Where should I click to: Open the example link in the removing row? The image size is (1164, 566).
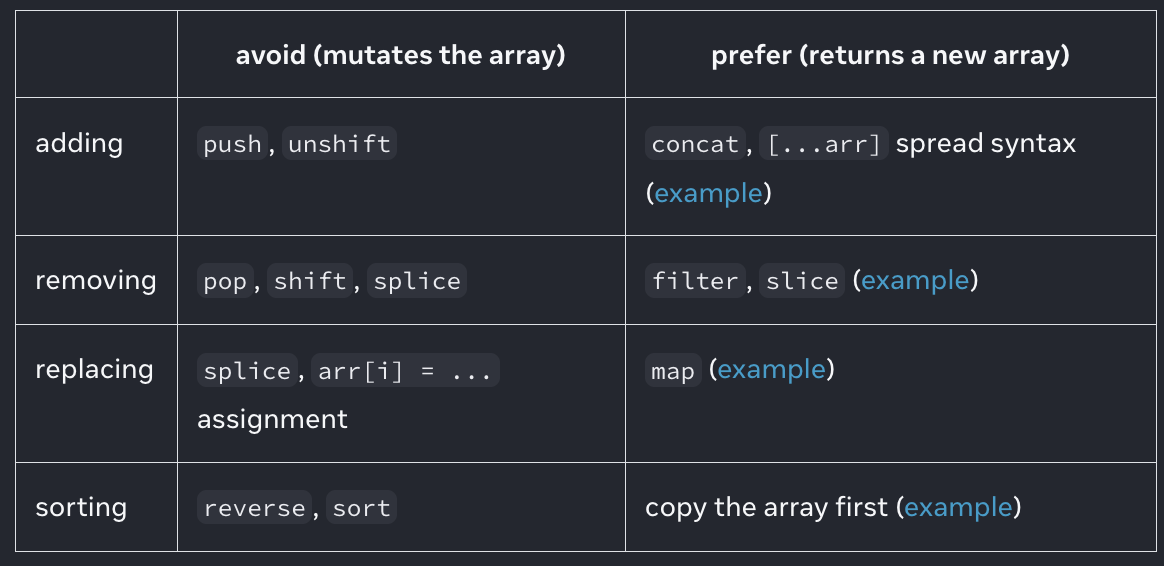(x=915, y=281)
